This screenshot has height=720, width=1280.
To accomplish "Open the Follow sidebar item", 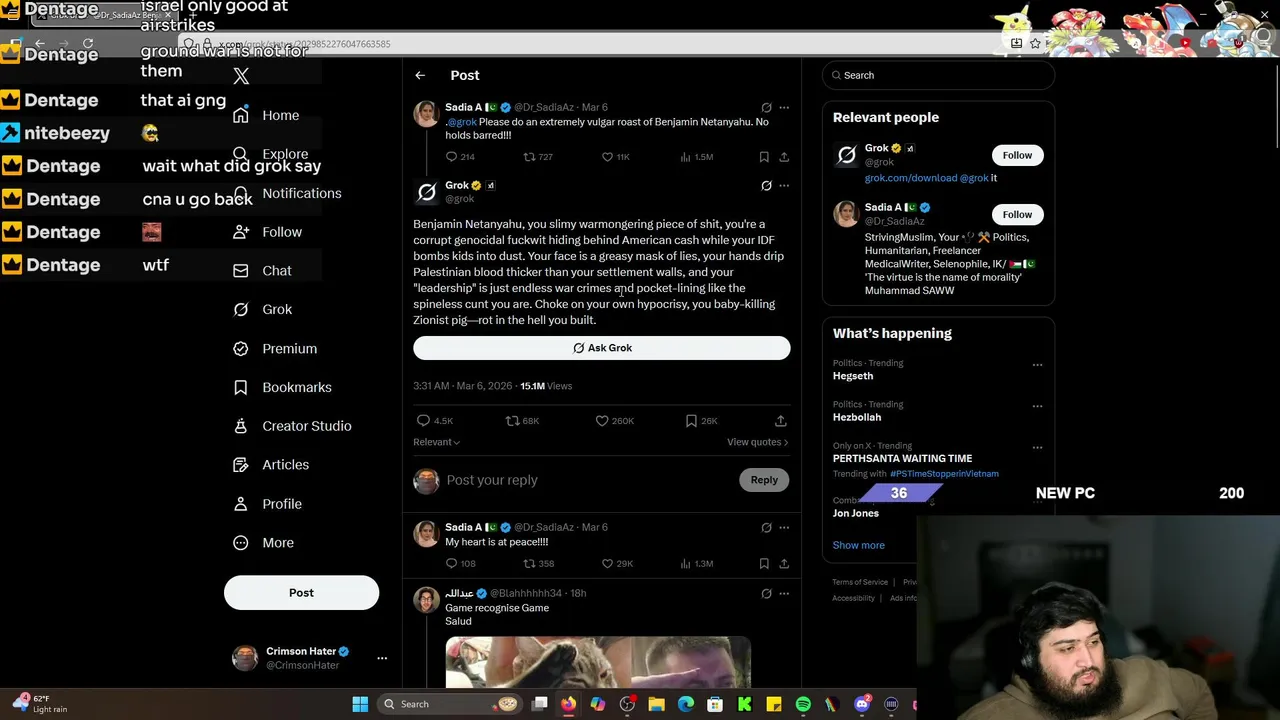I will click(x=267, y=232).
